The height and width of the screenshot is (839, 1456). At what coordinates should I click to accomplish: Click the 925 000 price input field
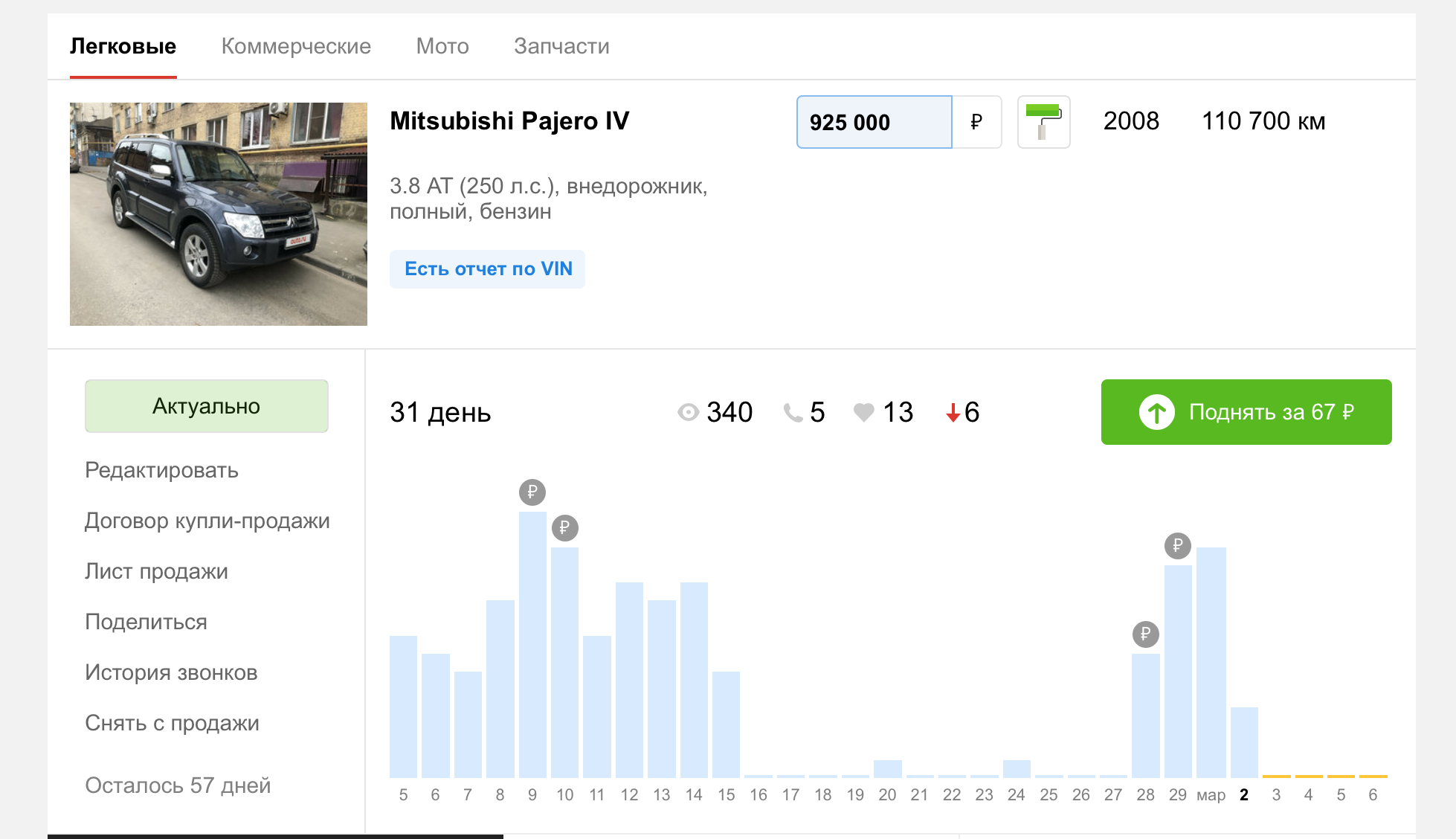coord(874,122)
